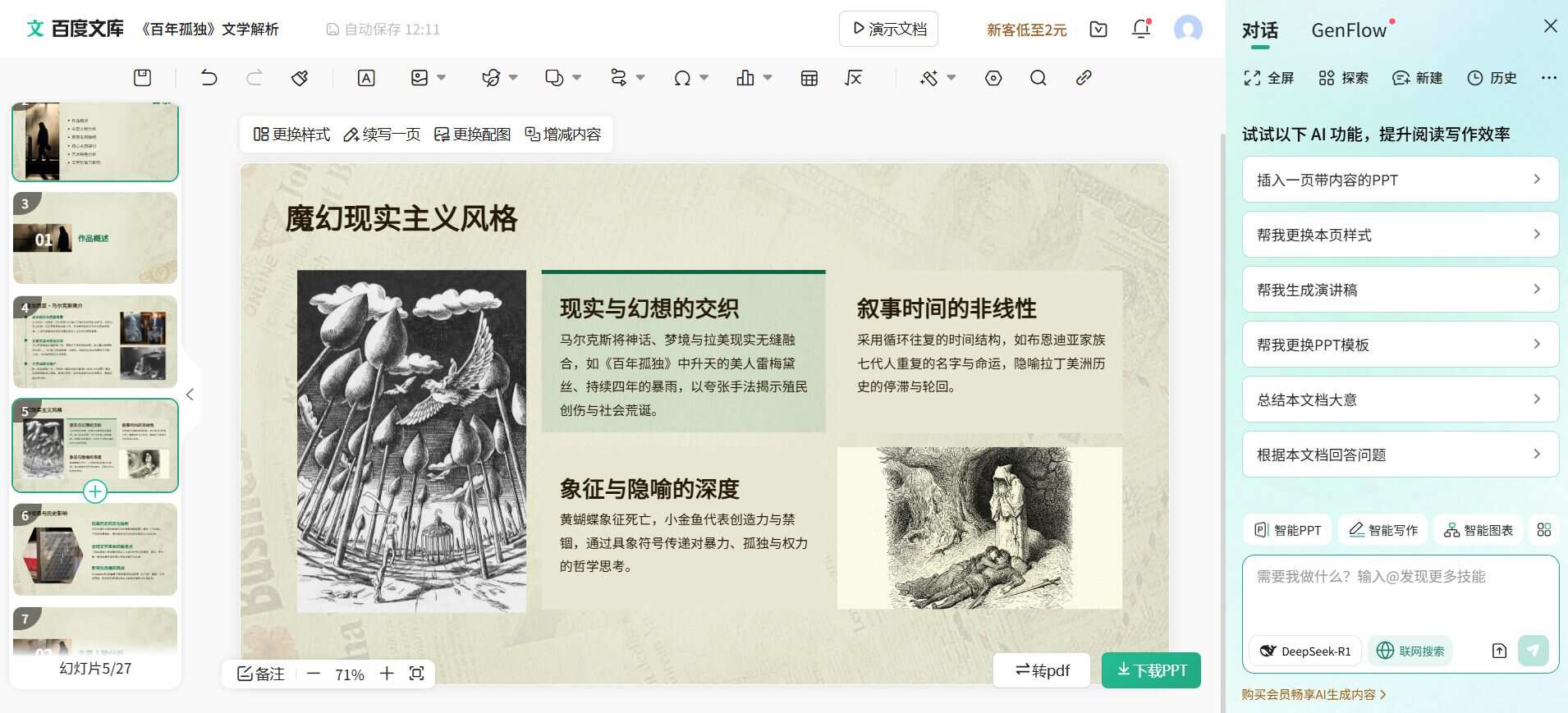Click the AI magic wand icon
The image size is (1568, 713).
tap(928, 78)
